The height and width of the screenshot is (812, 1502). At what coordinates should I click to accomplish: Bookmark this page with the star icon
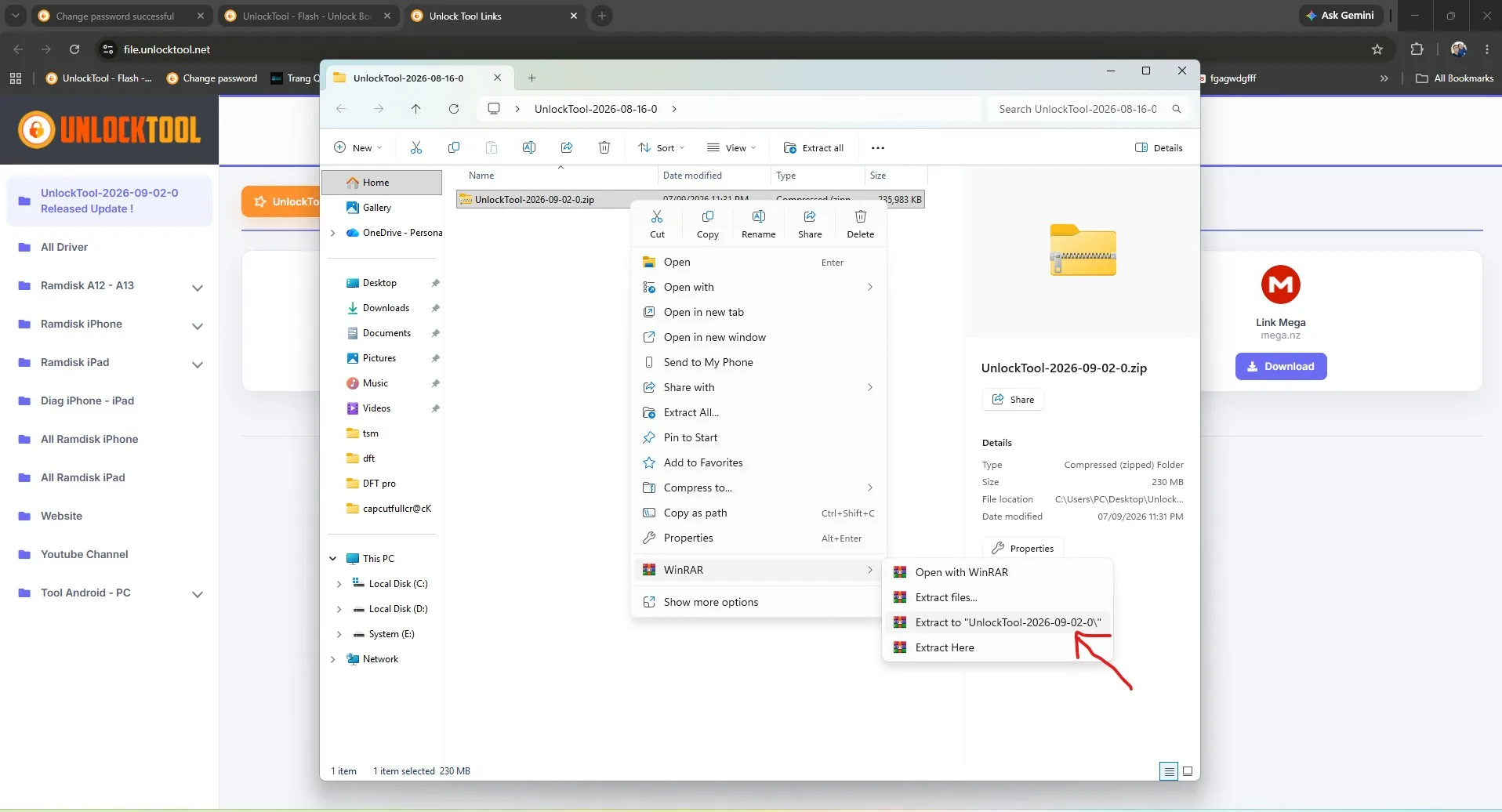(1377, 49)
